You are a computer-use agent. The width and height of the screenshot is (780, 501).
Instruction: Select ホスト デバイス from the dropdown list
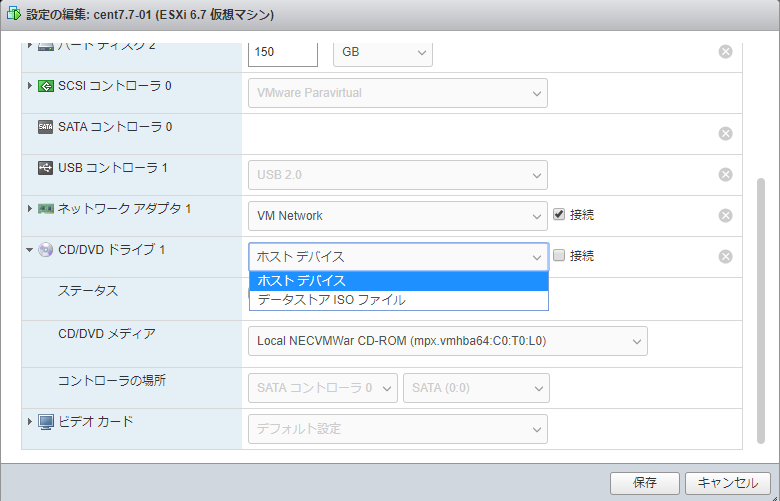[399, 281]
